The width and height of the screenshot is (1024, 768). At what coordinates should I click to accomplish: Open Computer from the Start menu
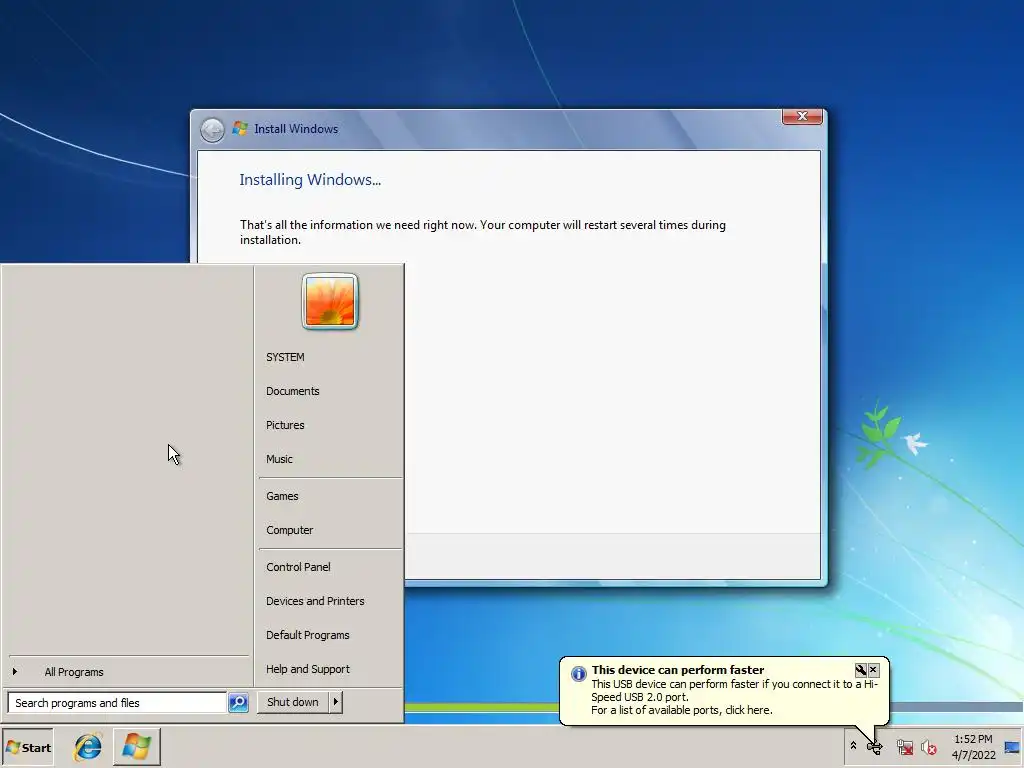point(289,530)
